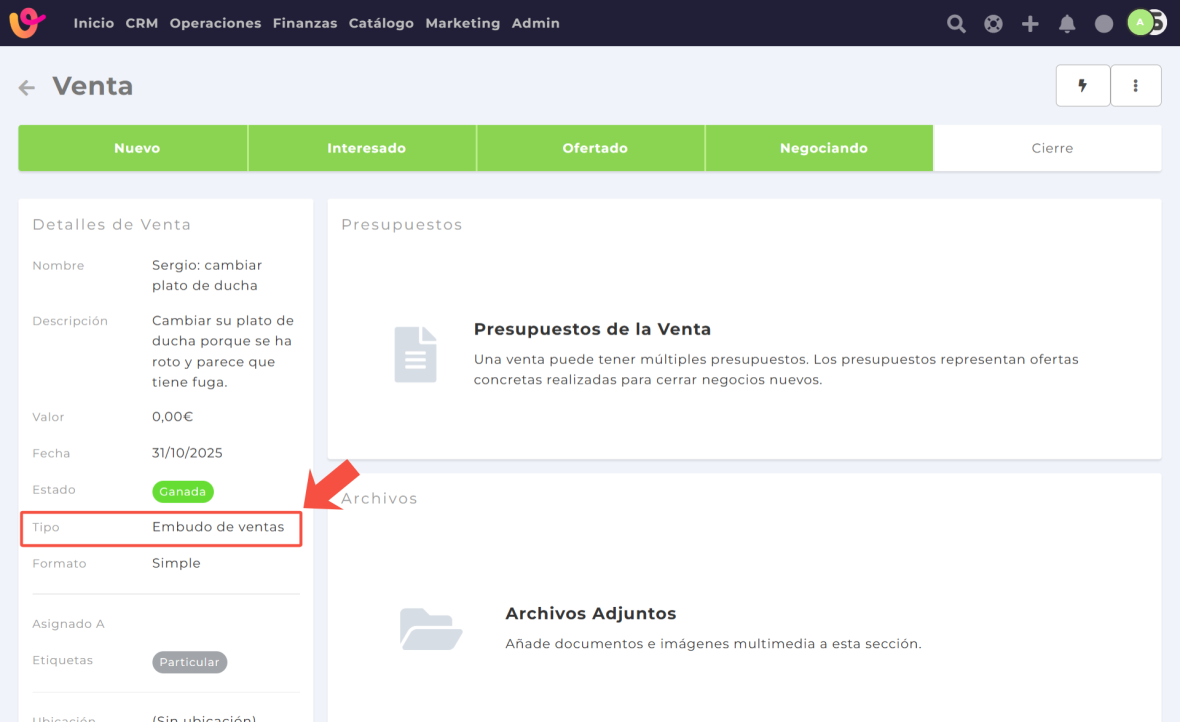Click the Particular tag label
Viewport: 1180px width, 722px height.
[x=190, y=662]
